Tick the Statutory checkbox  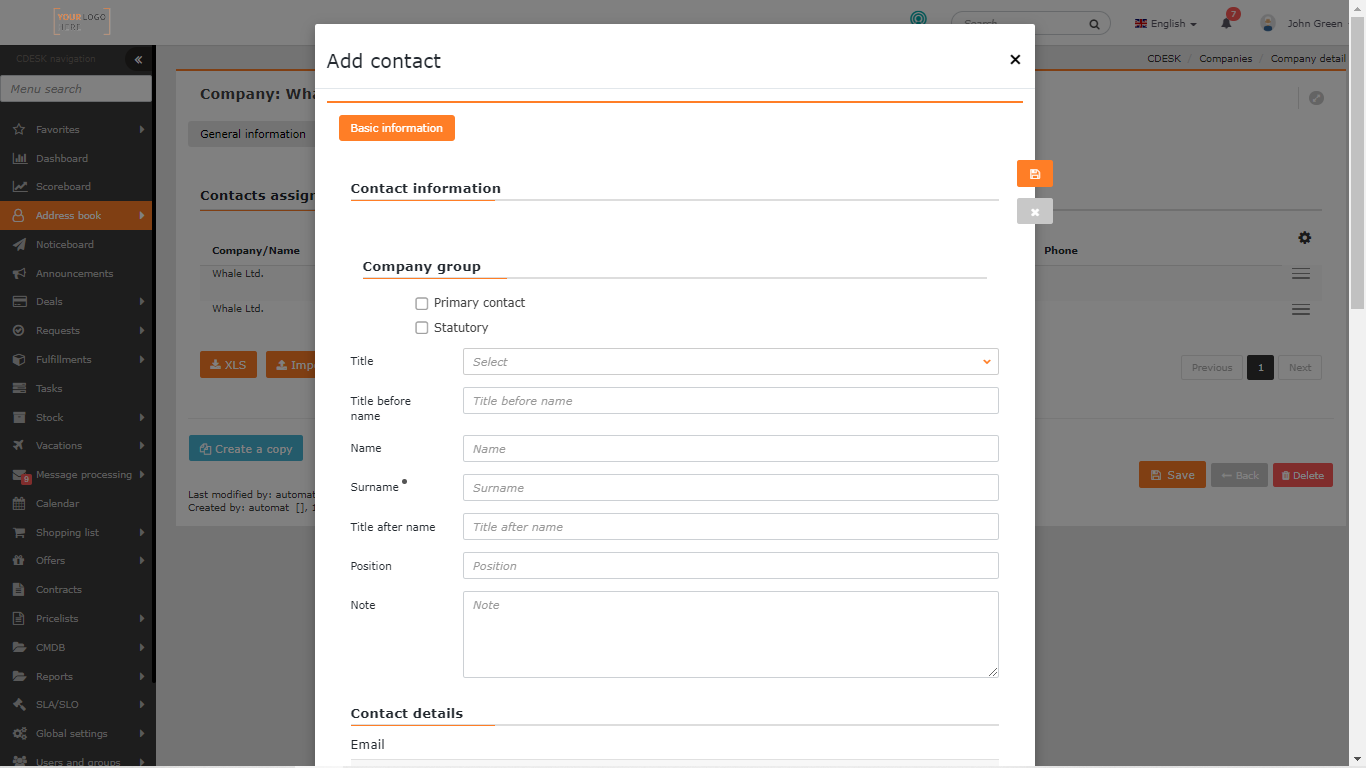[422, 328]
